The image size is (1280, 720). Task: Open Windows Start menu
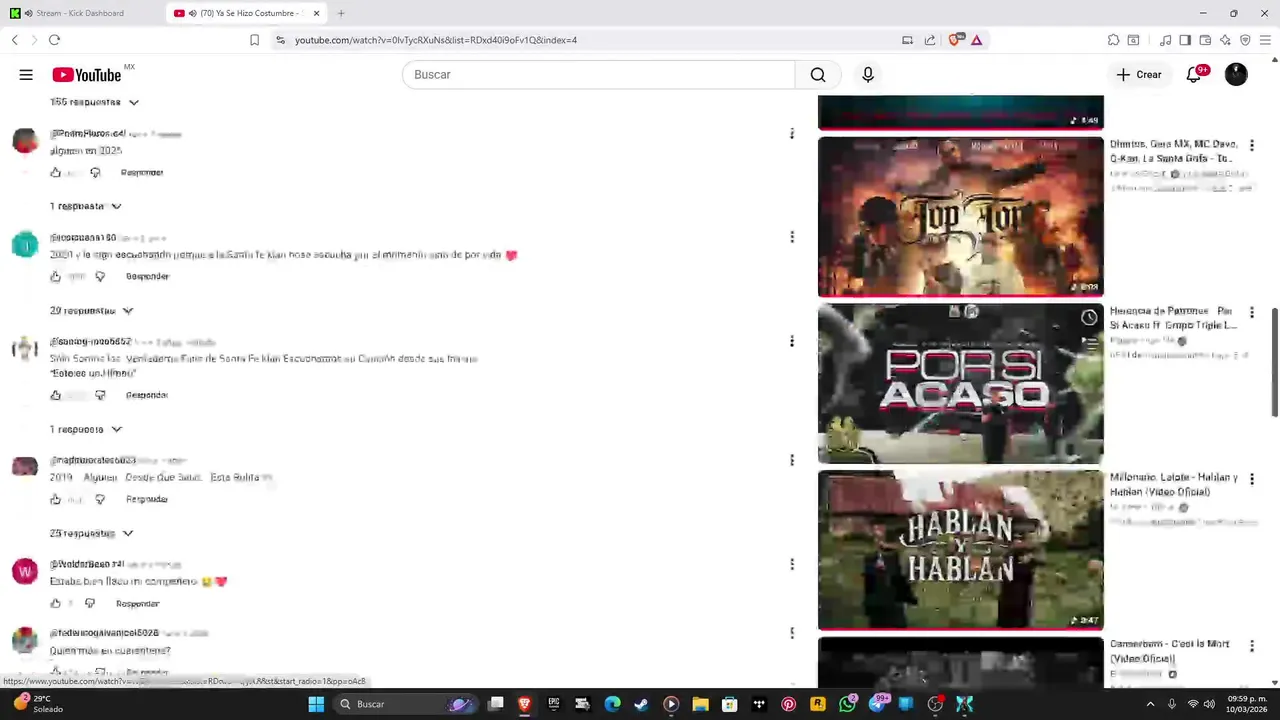click(x=316, y=704)
